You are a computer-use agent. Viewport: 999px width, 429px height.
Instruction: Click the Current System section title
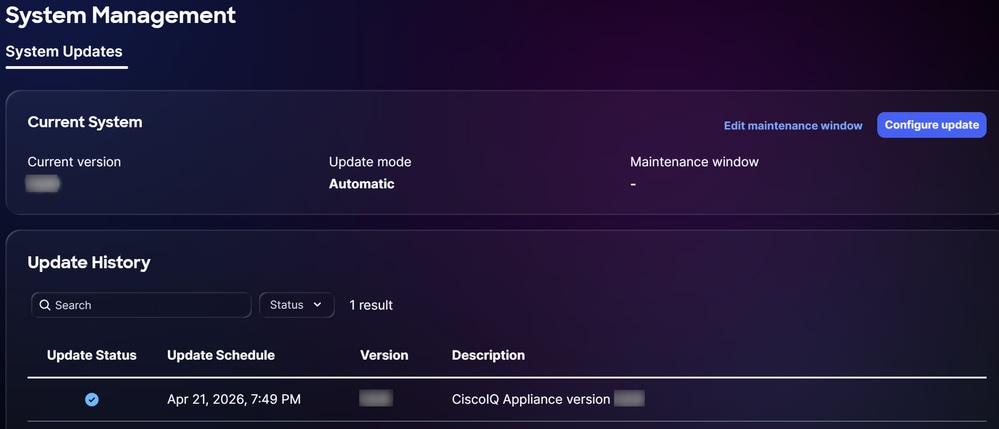85,122
